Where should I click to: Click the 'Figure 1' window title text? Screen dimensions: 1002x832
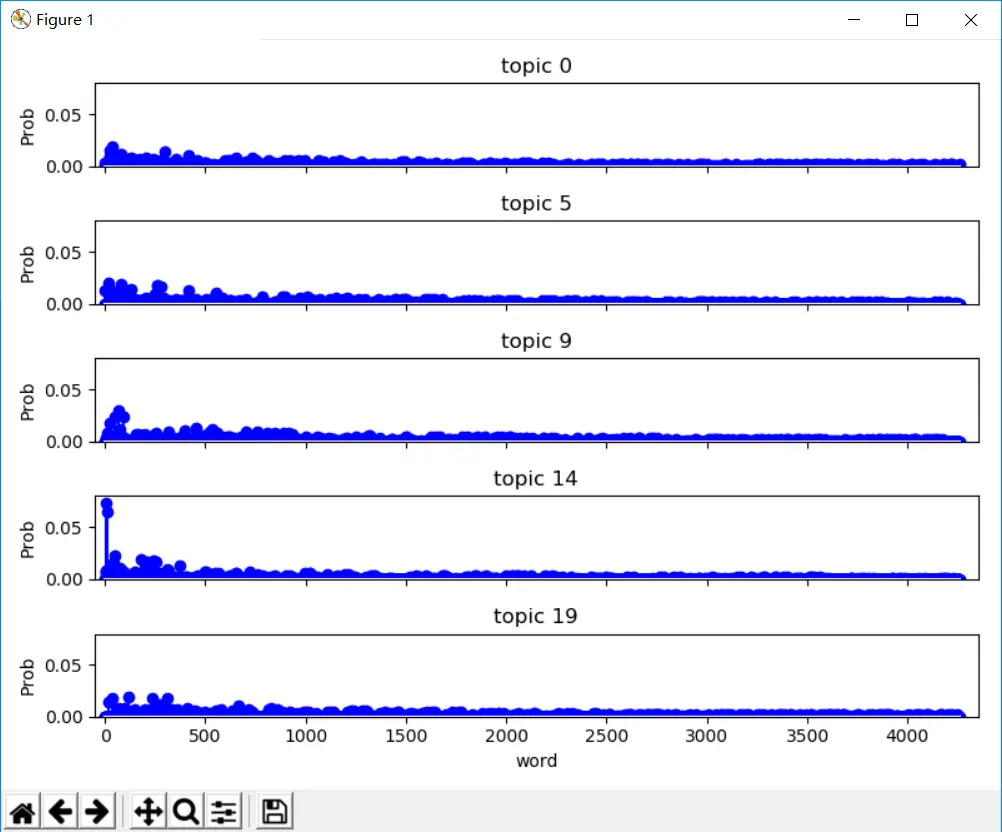pos(65,20)
